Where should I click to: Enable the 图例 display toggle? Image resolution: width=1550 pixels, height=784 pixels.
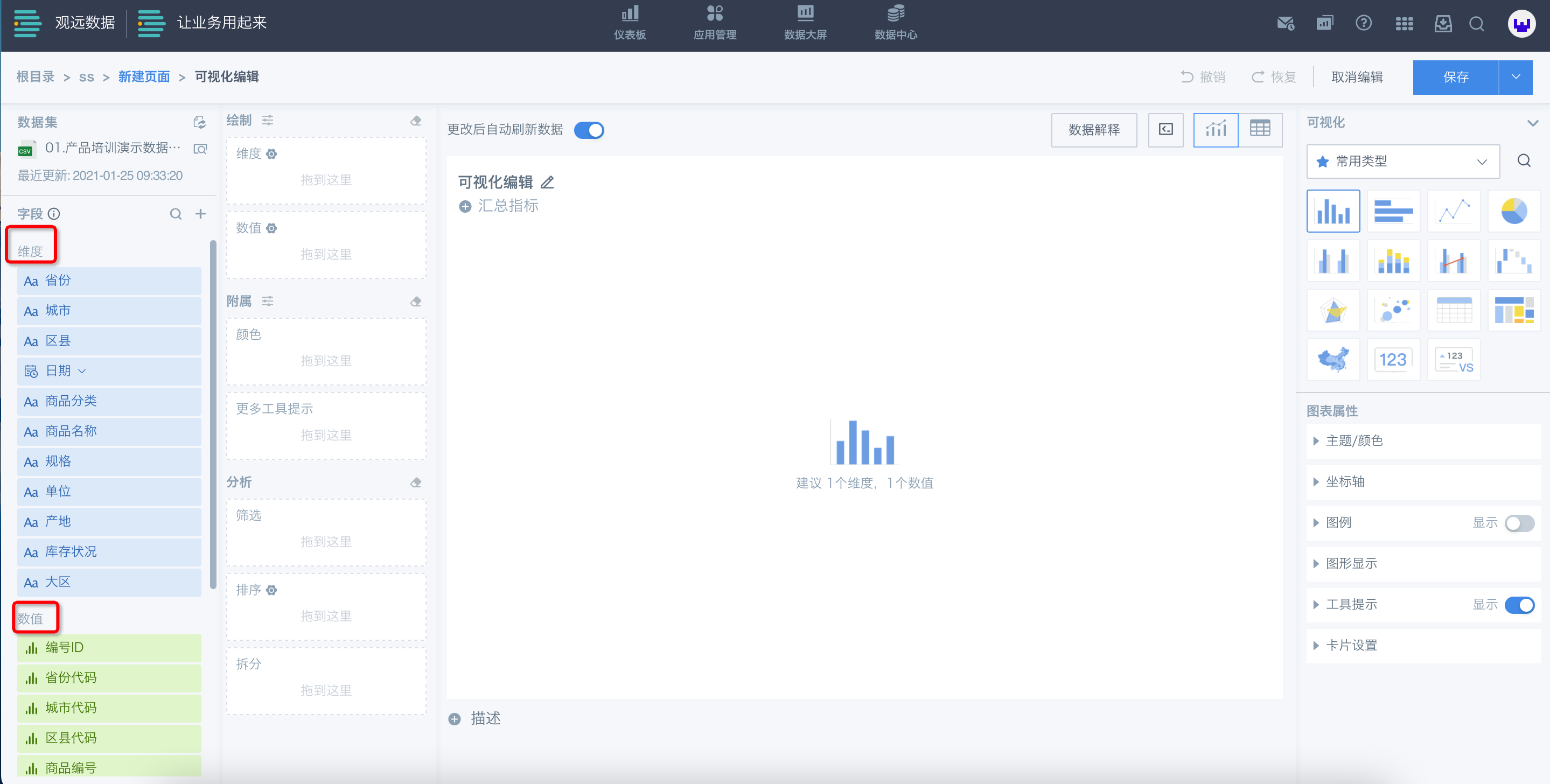pos(1519,523)
